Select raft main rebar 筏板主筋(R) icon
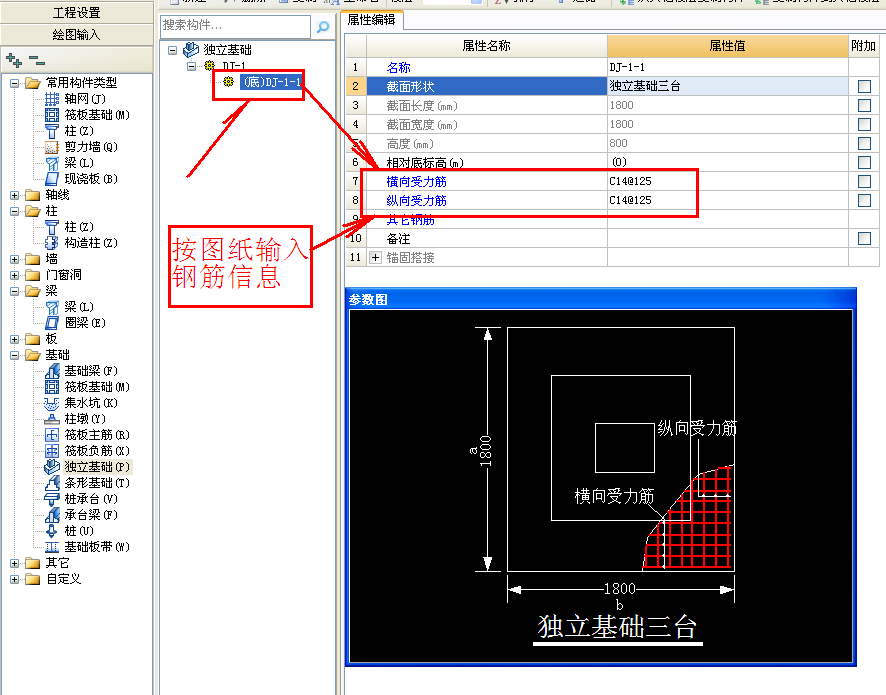The width and height of the screenshot is (886, 695). tap(51, 435)
